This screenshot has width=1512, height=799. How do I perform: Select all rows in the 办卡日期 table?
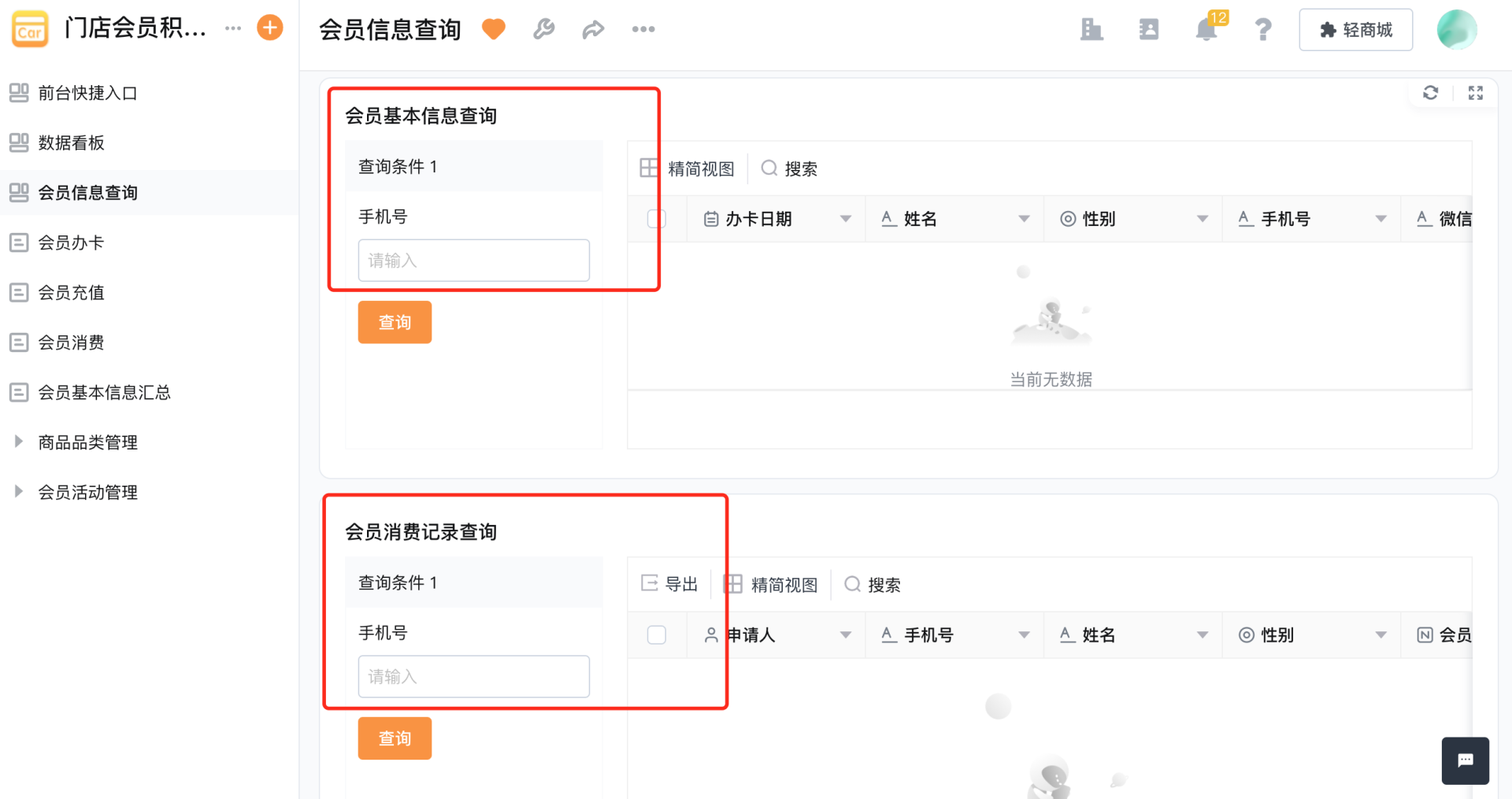click(x=656, y=219)
